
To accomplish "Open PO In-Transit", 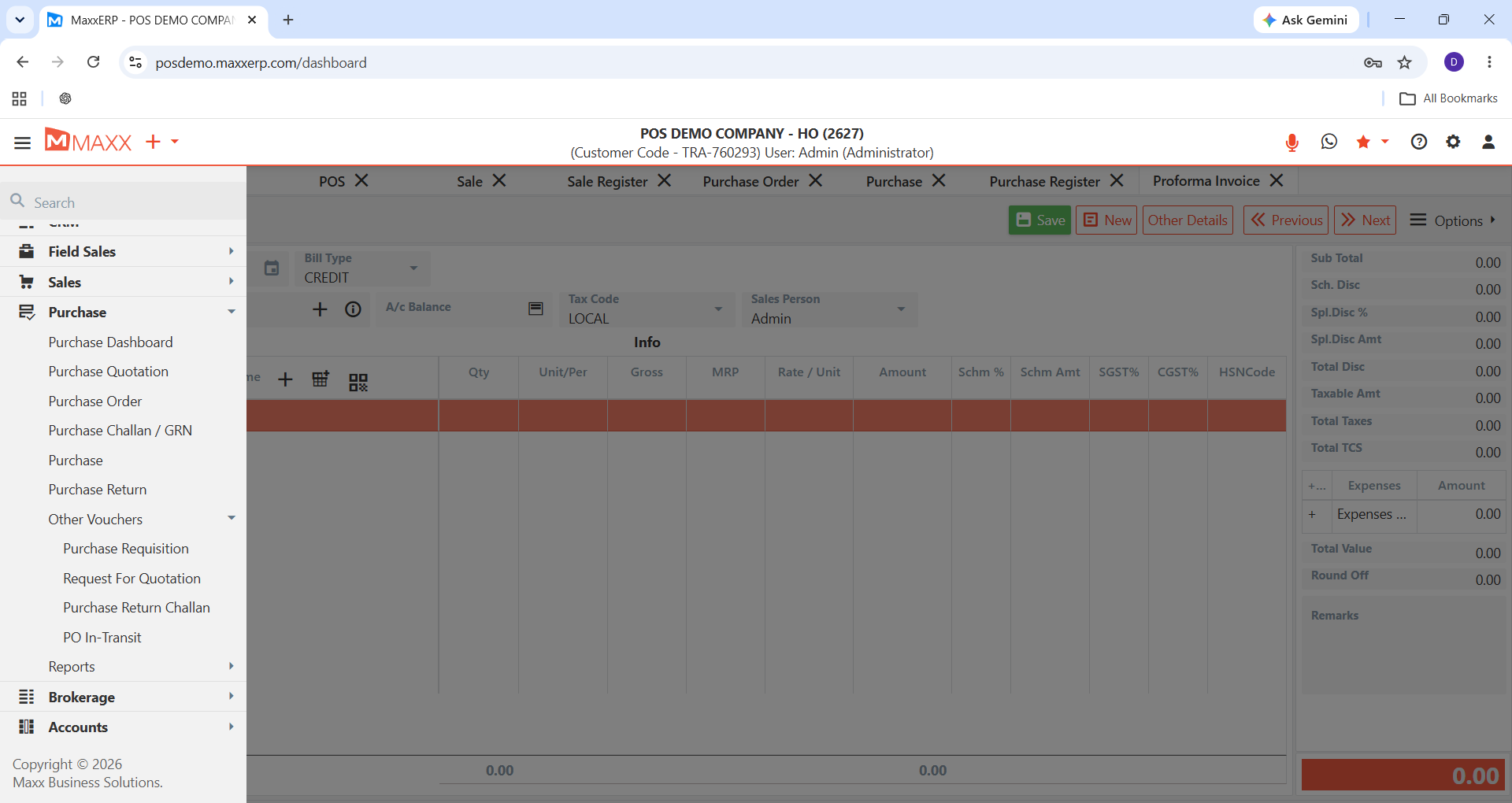I will (102, 638).
